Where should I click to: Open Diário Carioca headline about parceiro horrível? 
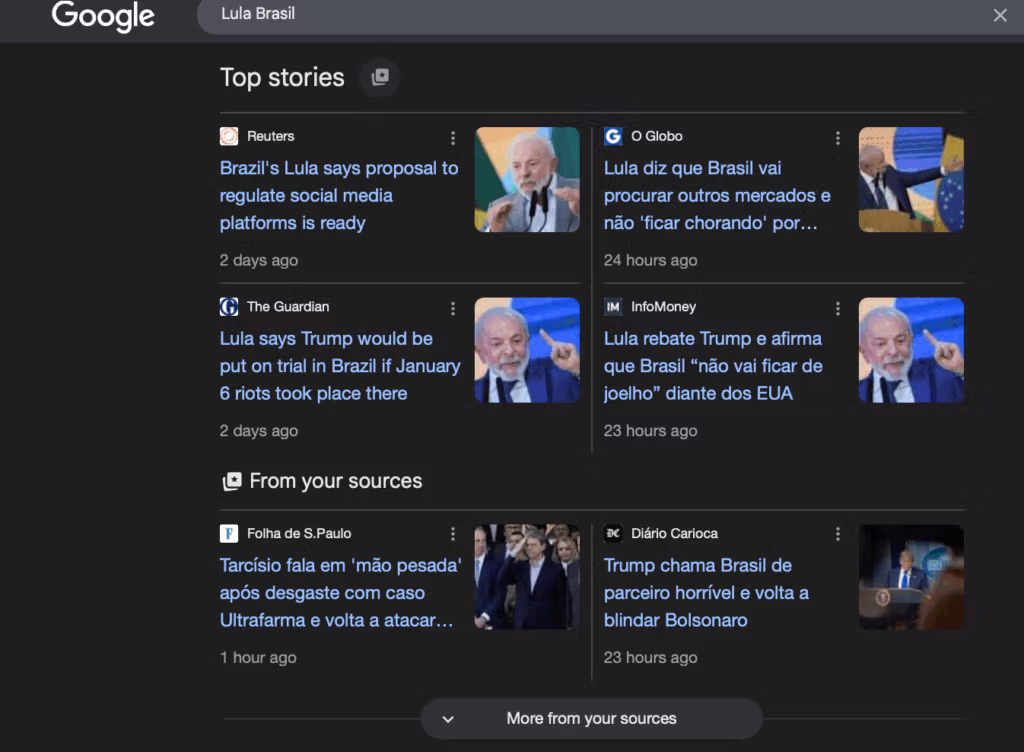click(x=706, y=593)
